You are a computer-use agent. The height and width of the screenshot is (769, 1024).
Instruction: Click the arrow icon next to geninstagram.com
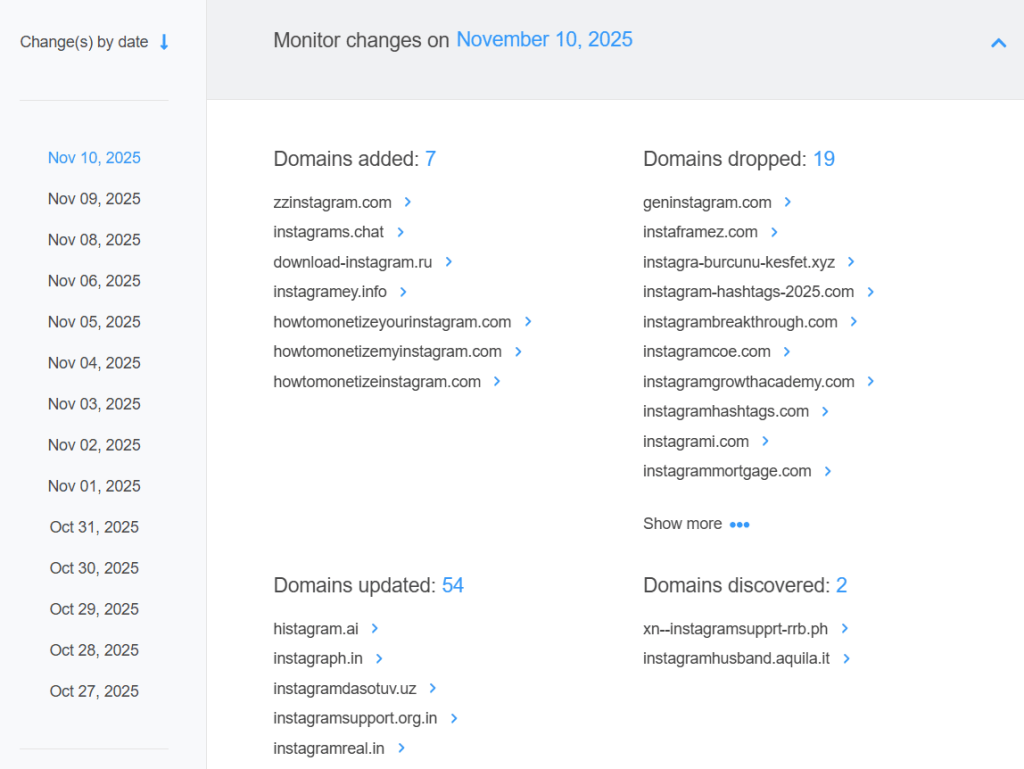click(787, 202)
